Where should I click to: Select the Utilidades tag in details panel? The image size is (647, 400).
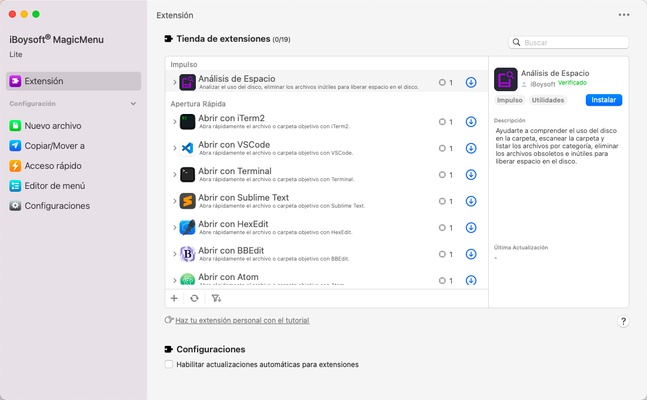(547, 100)
